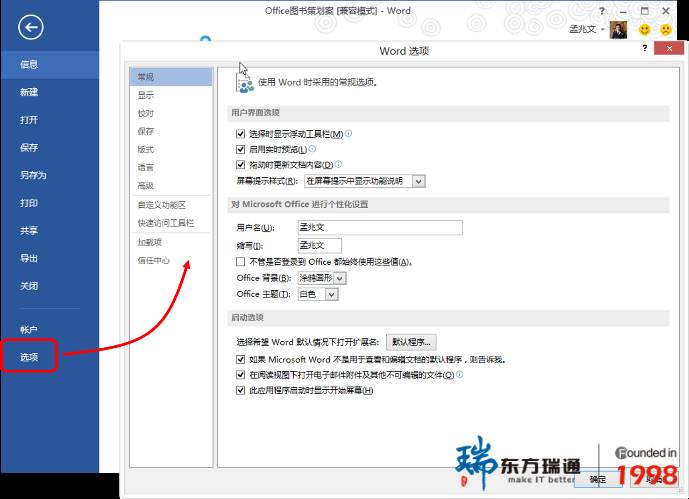Click the user account profile picture
This screenshot has width=689, height=499.
[x=618, y=30]
